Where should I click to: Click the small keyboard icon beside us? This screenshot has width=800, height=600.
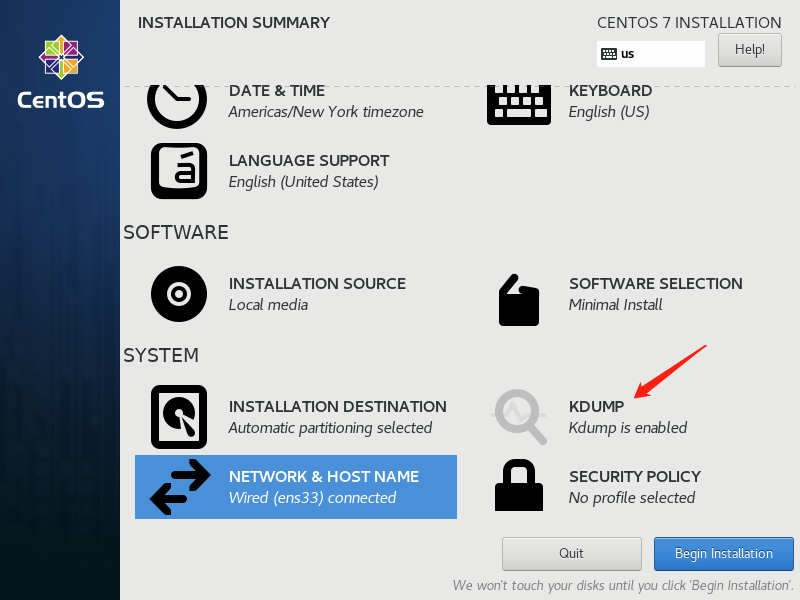coord(609,54)
